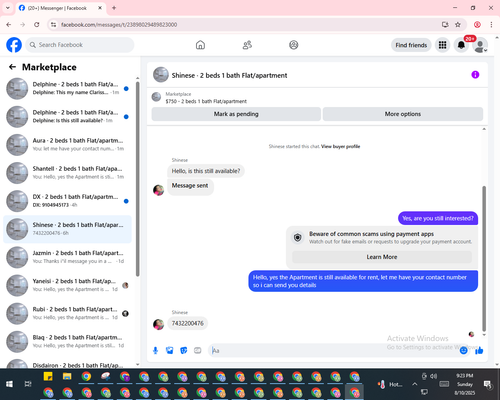
Task: Click the message text input field
Action: click(333, 350)
